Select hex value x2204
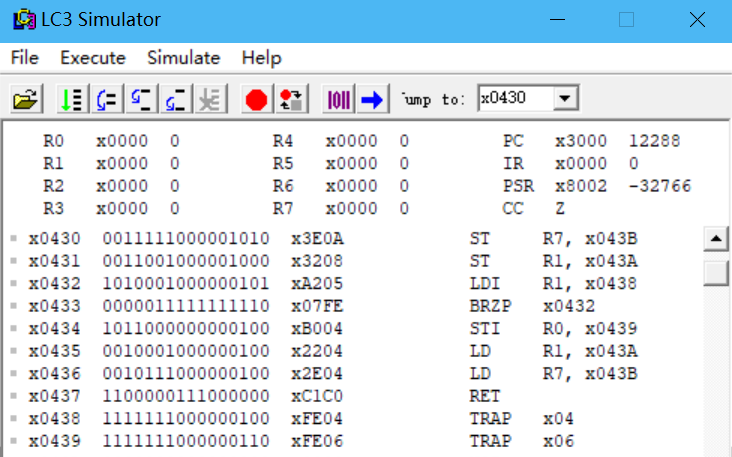Image resolution: width=732 pixels, height=457 pixels. (x=317, y=351)
